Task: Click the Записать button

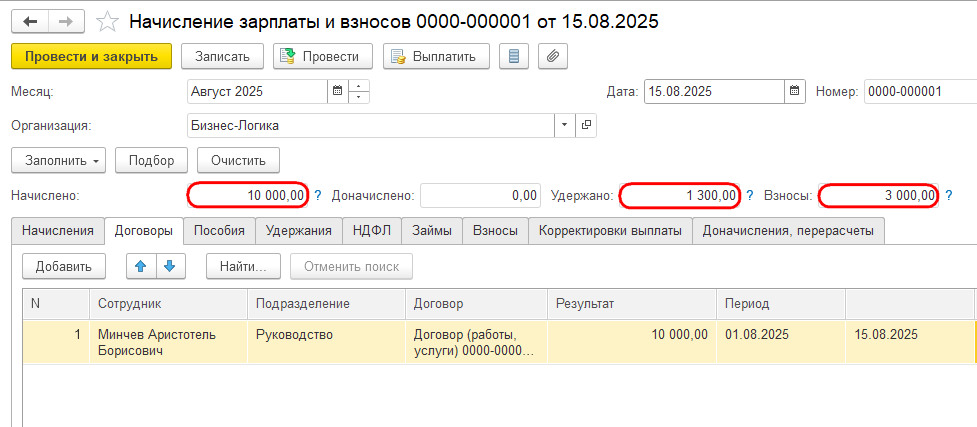Action: point(222,56)
